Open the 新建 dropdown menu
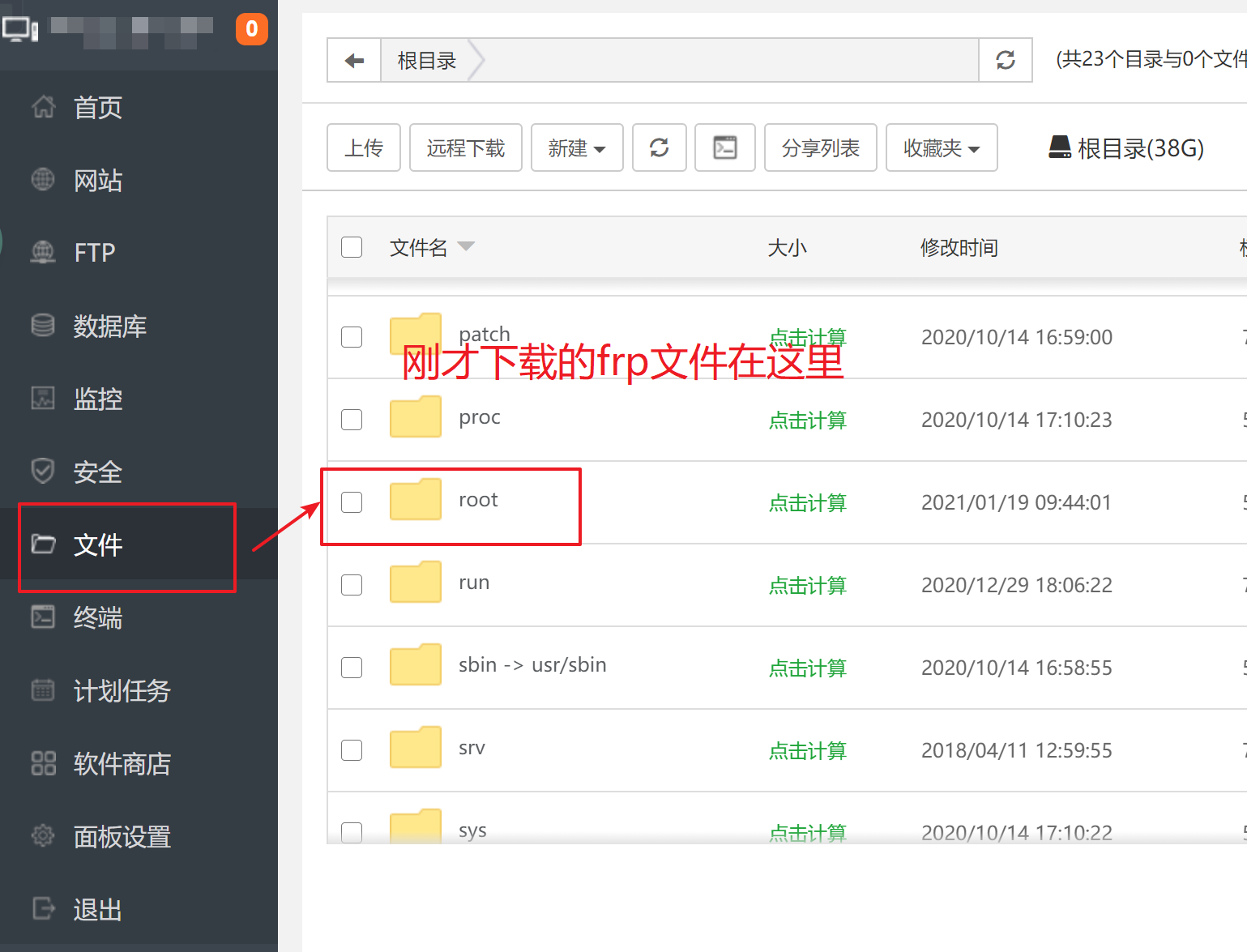This screenshot has width=1247, height=952. coord(577,147)
